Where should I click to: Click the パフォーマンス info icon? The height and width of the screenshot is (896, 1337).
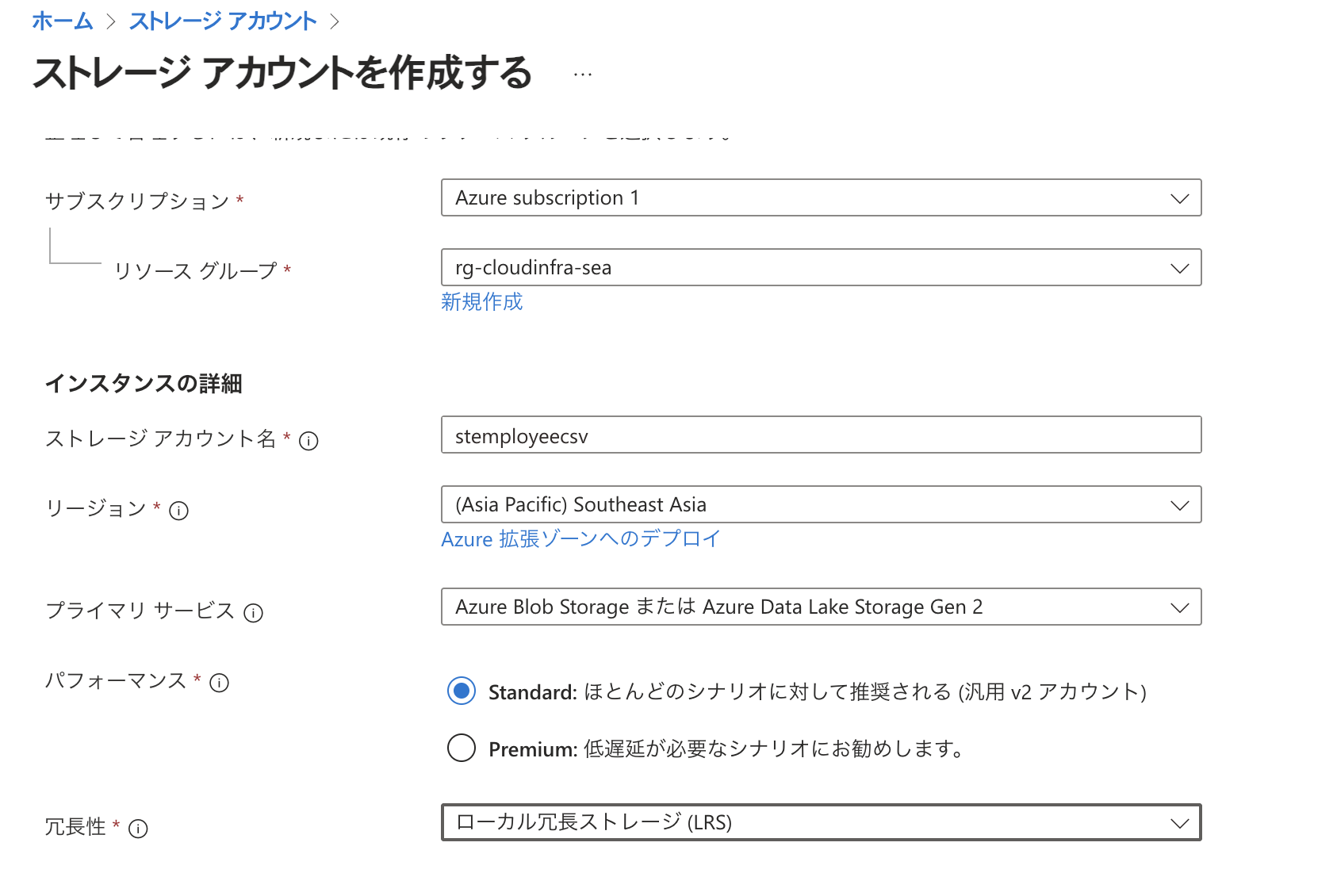[219, 681]
